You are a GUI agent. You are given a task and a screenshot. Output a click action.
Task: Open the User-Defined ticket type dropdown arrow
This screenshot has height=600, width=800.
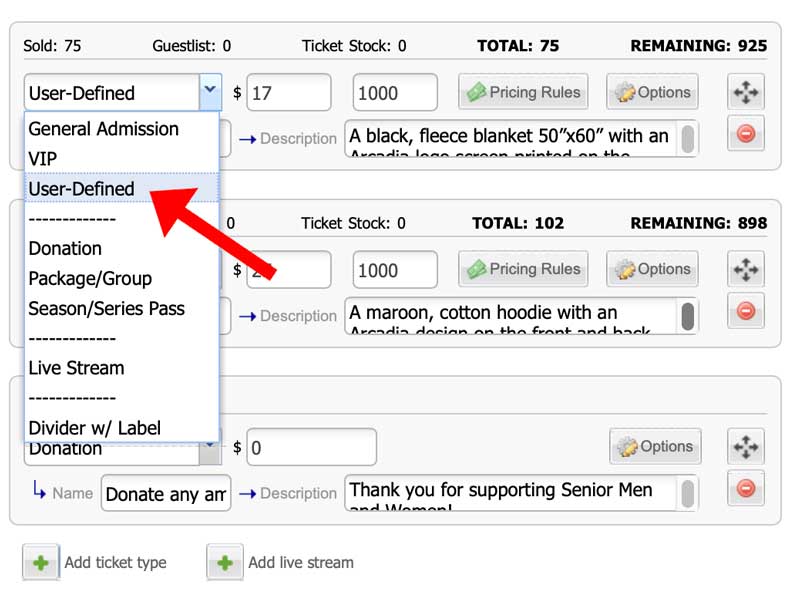click(210, 92)
